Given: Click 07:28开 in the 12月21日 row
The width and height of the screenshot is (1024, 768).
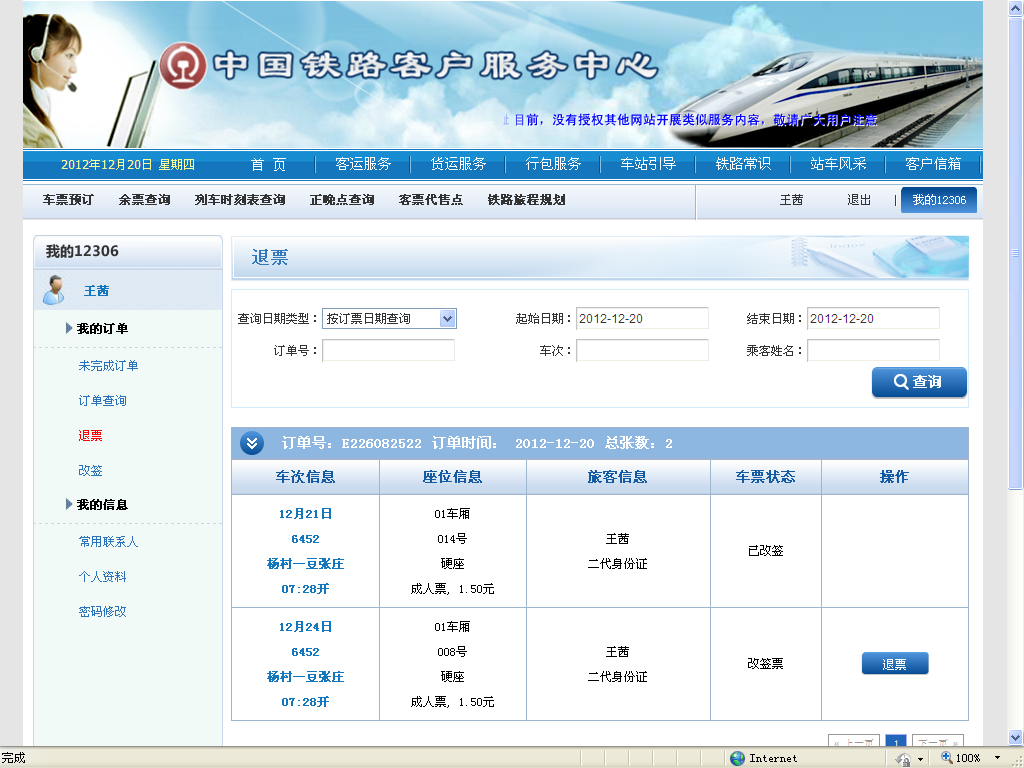Looking at the screenshot, I should click(x=305, y=589).
